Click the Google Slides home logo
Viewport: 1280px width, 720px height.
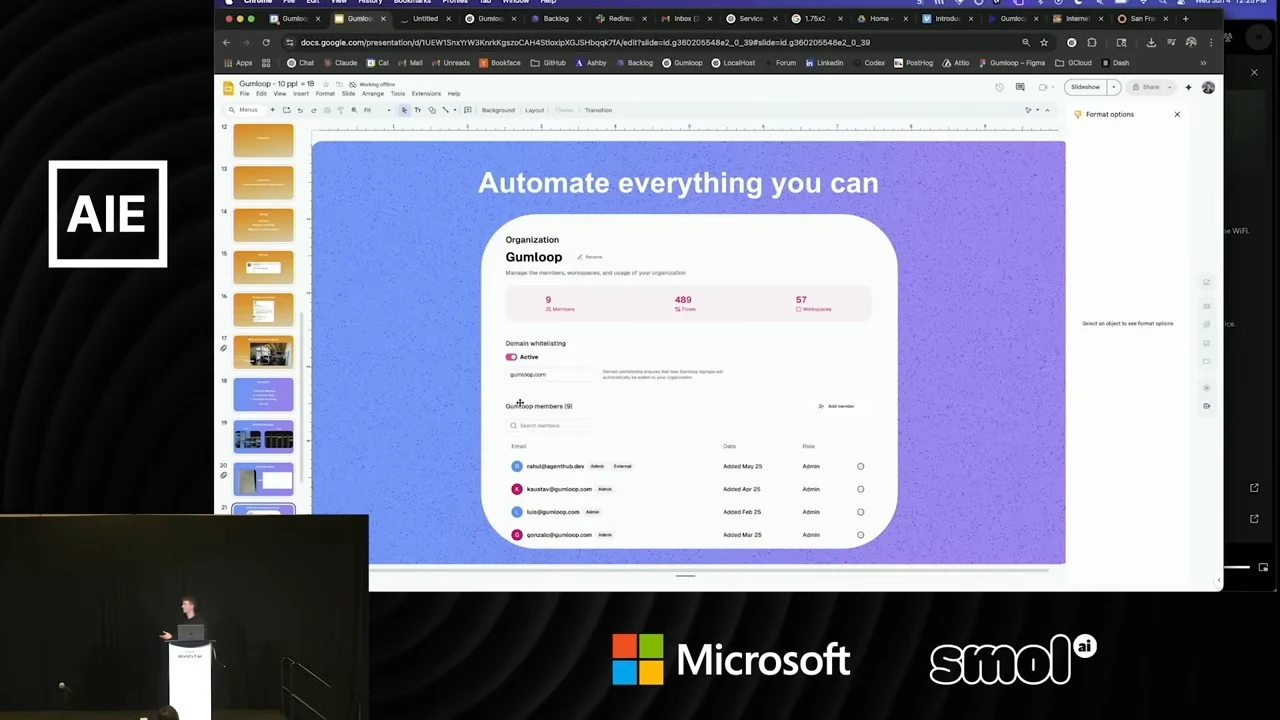[x=228, y=88]
